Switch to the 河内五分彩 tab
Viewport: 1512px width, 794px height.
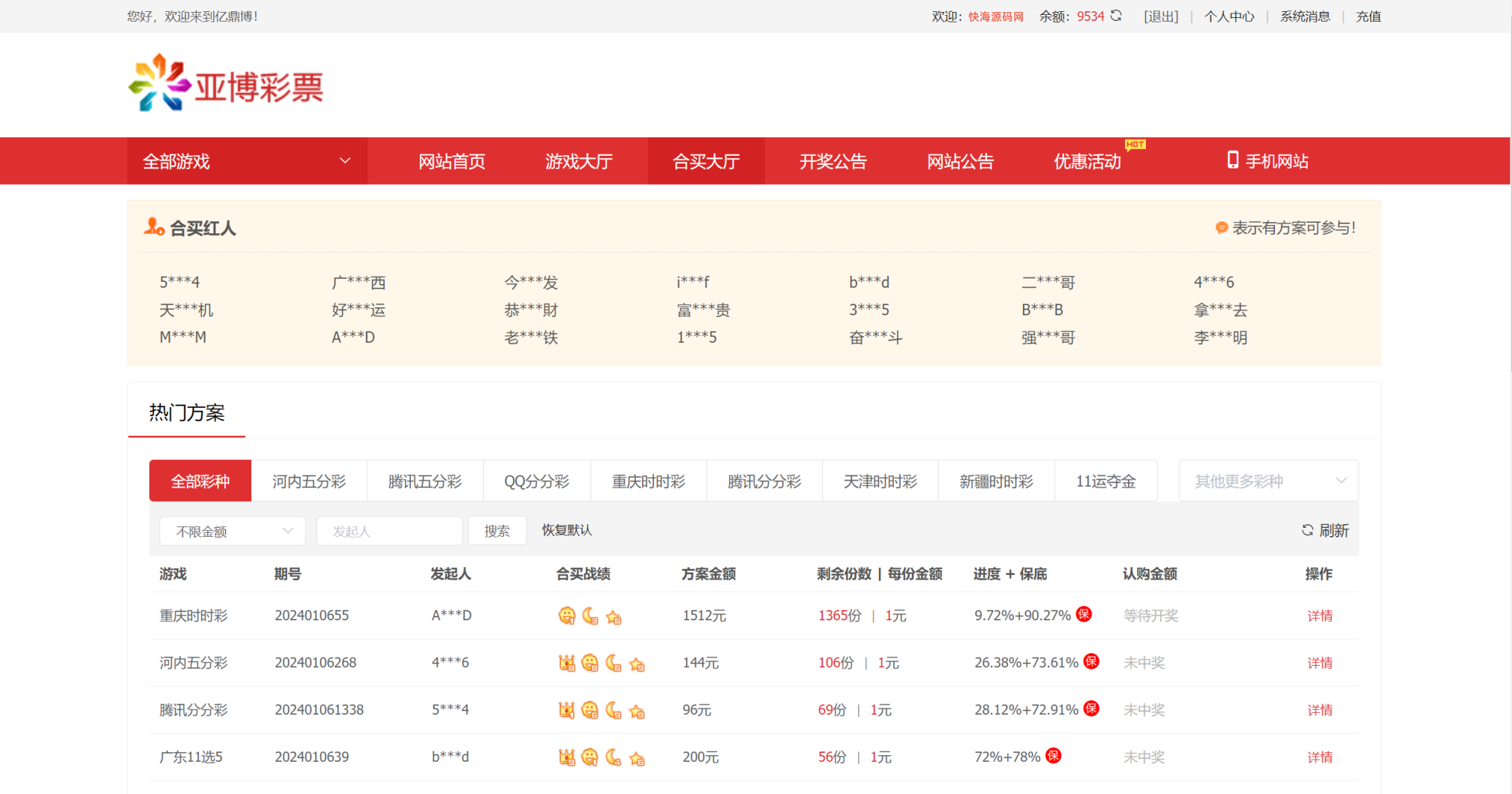pyautogui.click(x=309, y=482)
